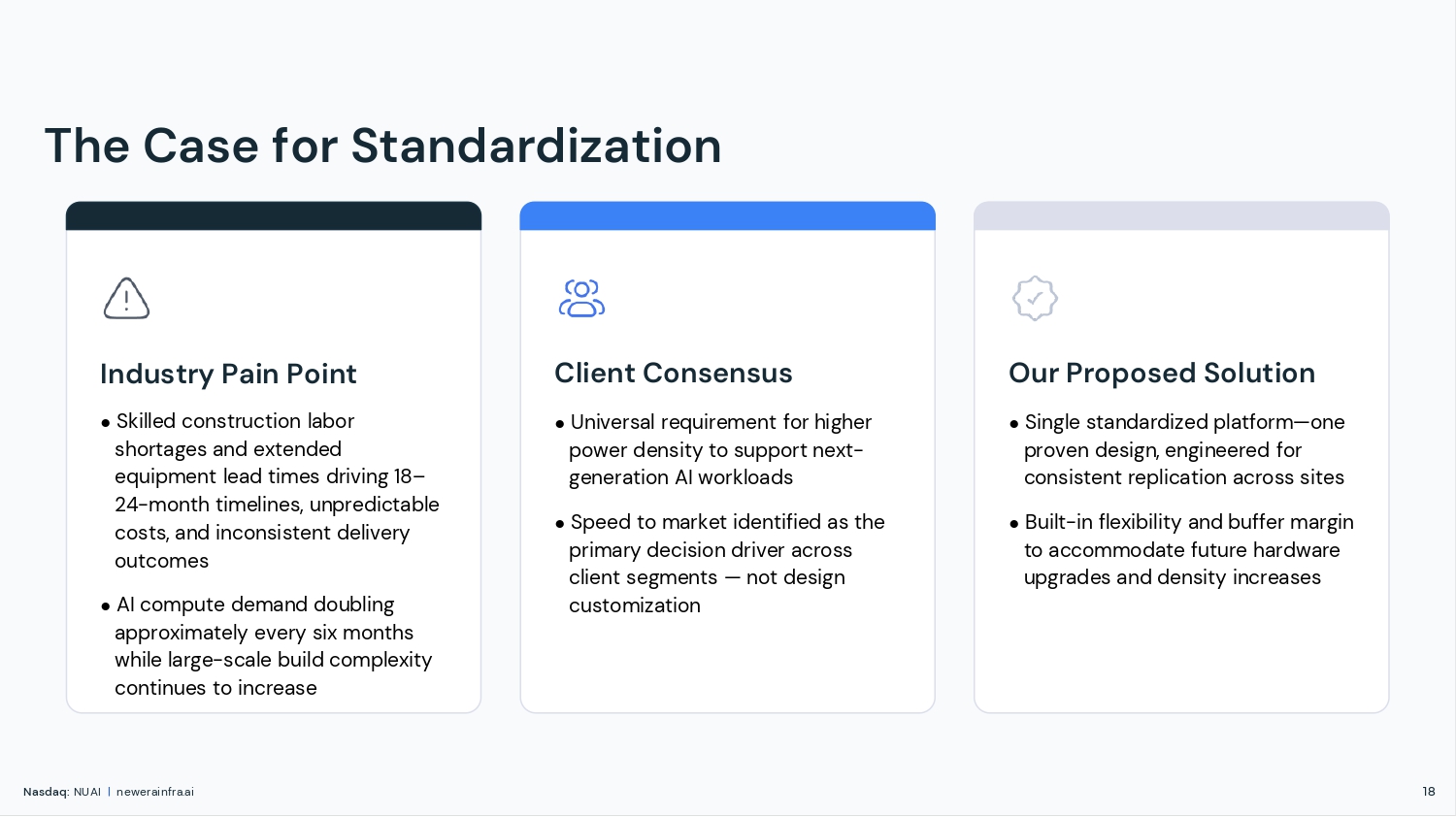This screenshot has height=817, width=1456.
Task: Click the 'Industry Pain Point' heading
Action: (228, 374)
